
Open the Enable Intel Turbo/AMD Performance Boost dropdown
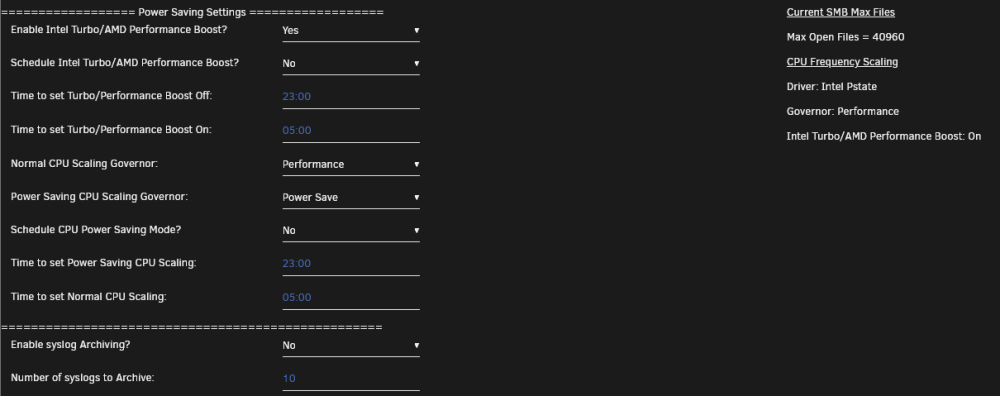[351, 31]
